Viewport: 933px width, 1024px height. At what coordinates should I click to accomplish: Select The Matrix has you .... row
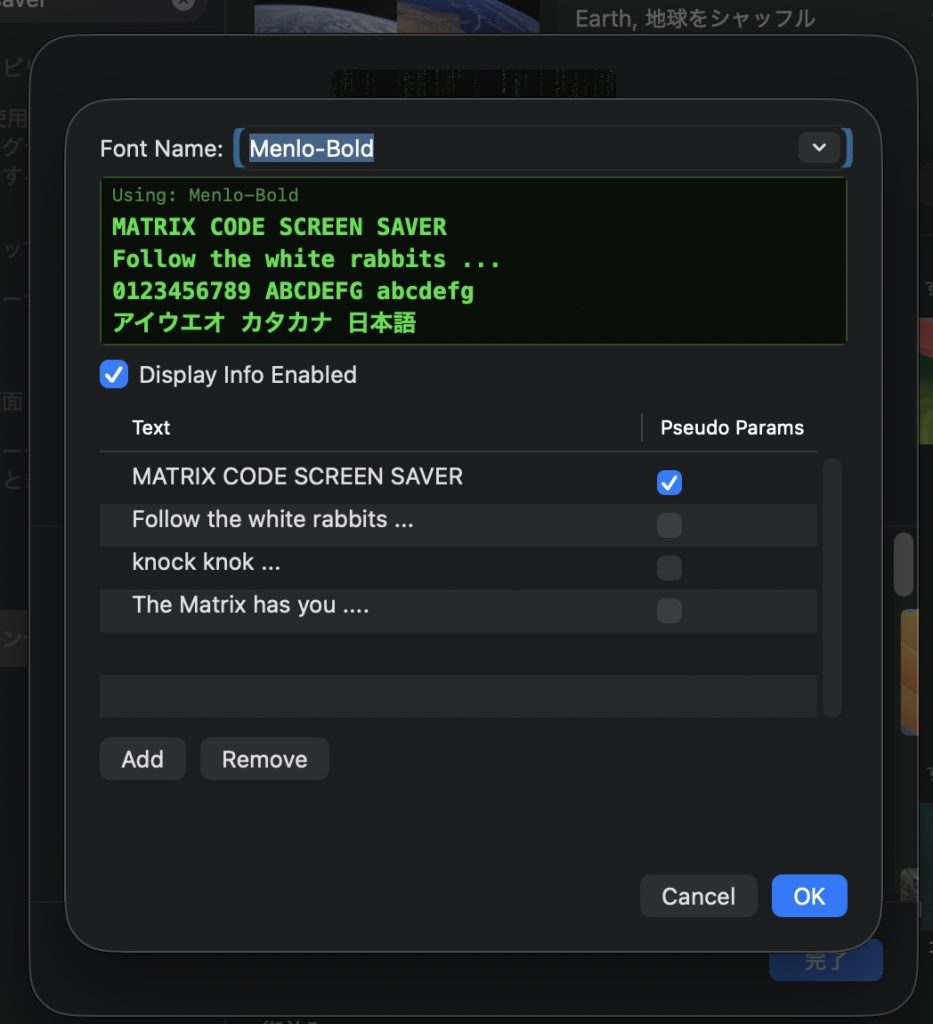coord(458,610)
